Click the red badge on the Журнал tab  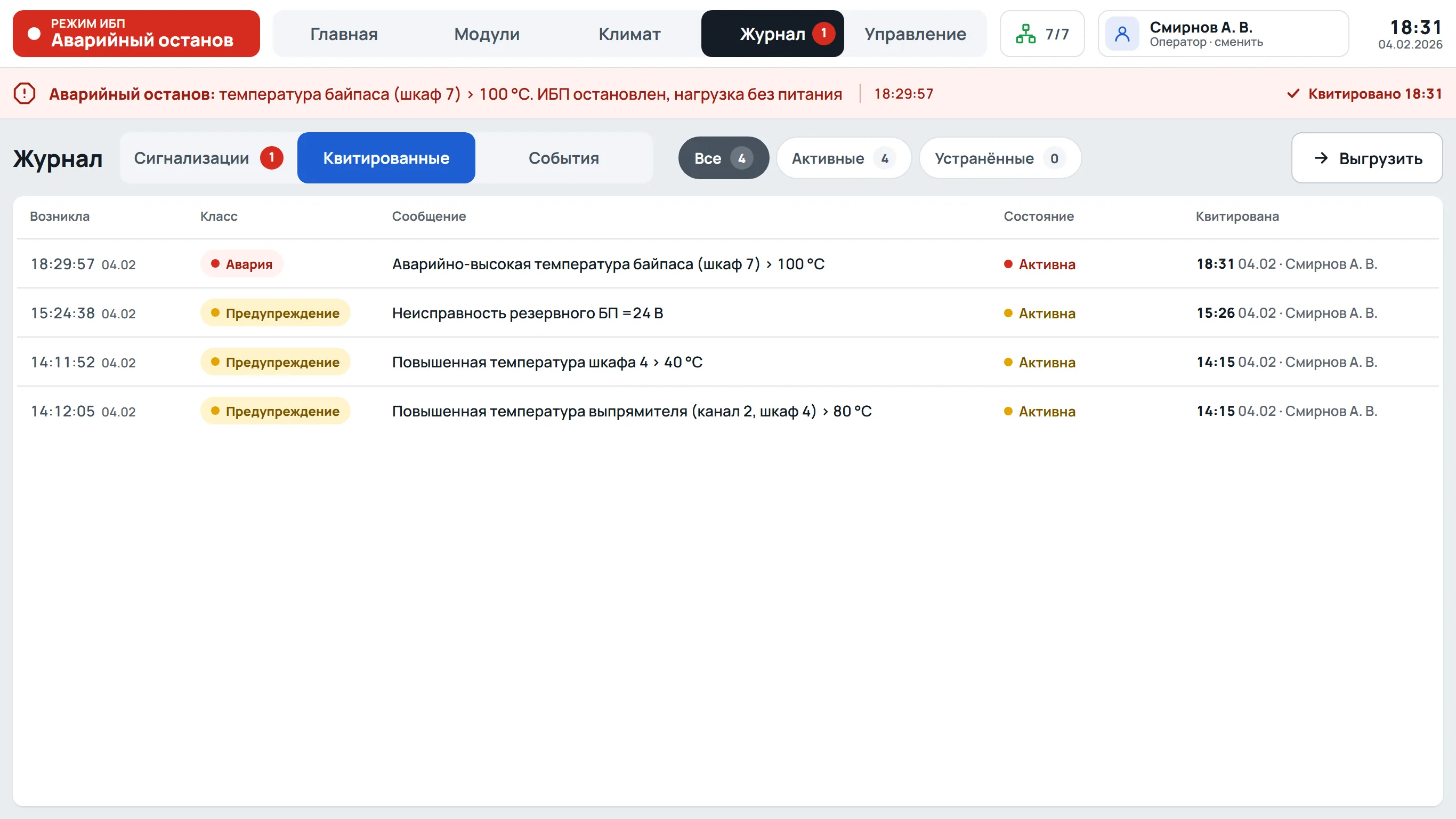point(823,34)
